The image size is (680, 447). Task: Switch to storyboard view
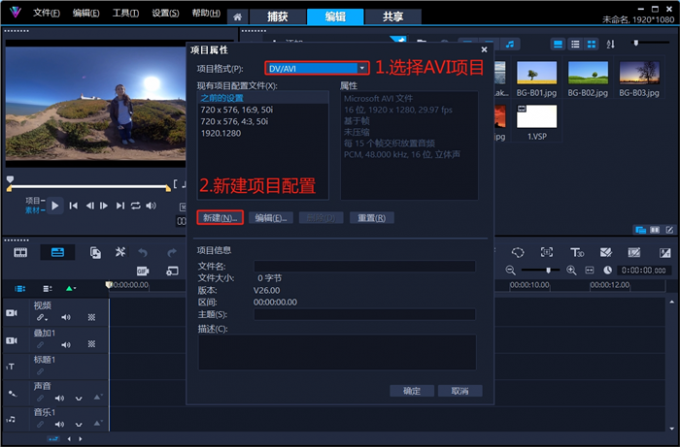tap(20, 252)
